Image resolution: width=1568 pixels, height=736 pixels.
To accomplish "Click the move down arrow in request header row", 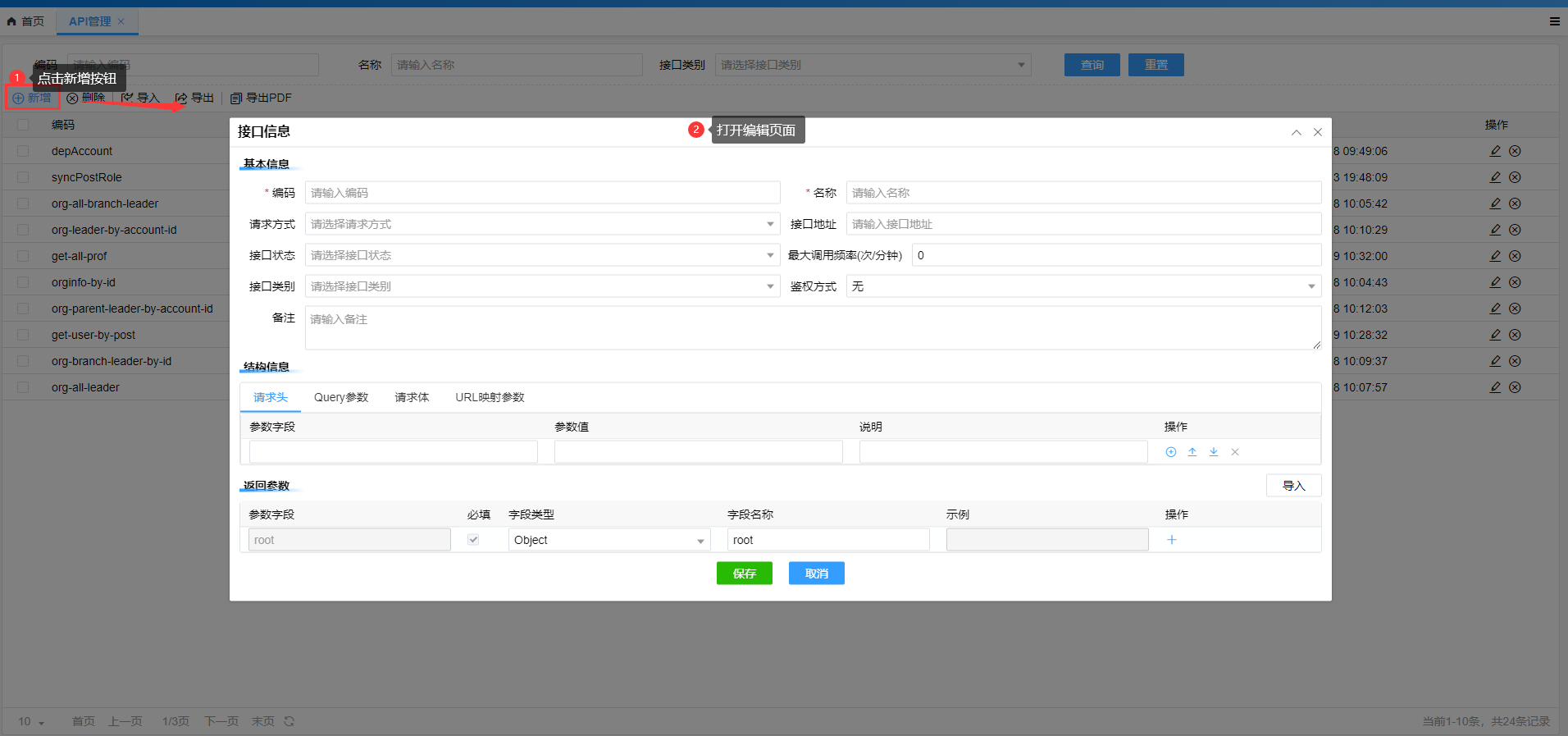I will tap(1213, 452).
